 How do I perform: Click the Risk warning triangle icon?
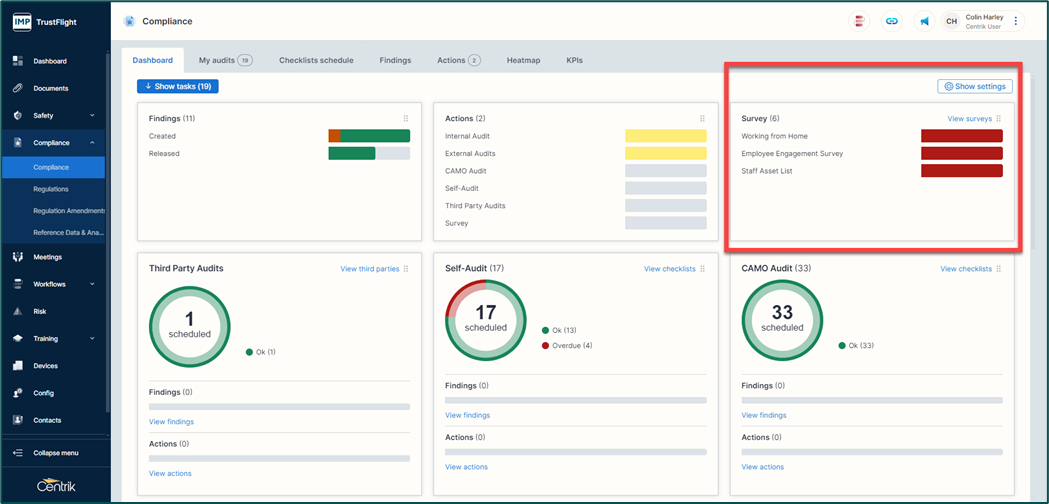(17, 311)
